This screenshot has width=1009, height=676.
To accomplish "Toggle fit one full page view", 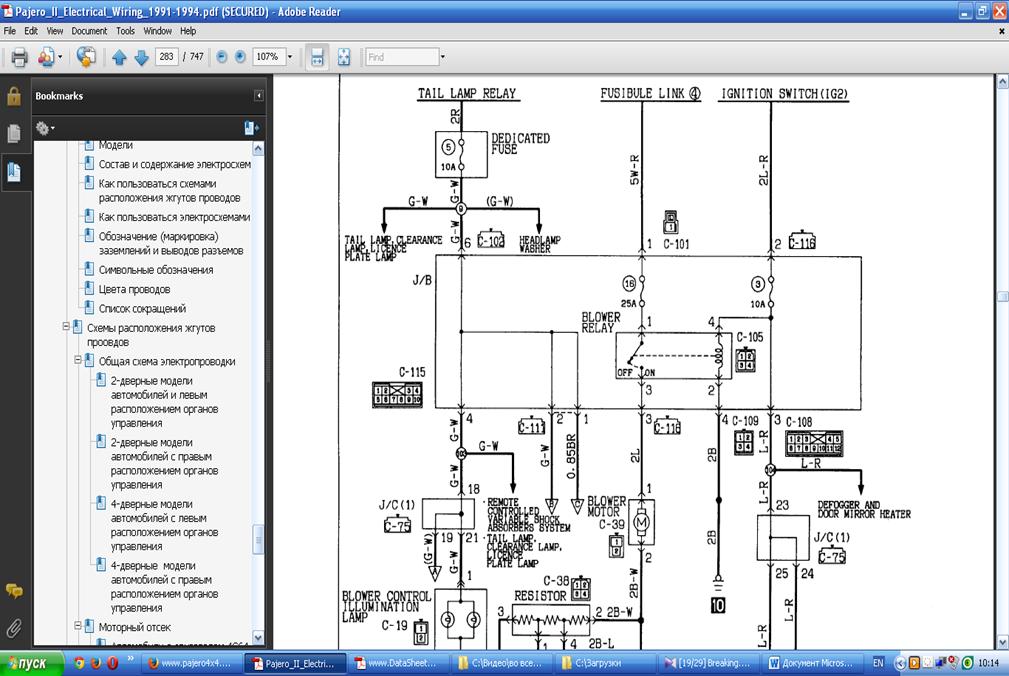I will (344, 57).
